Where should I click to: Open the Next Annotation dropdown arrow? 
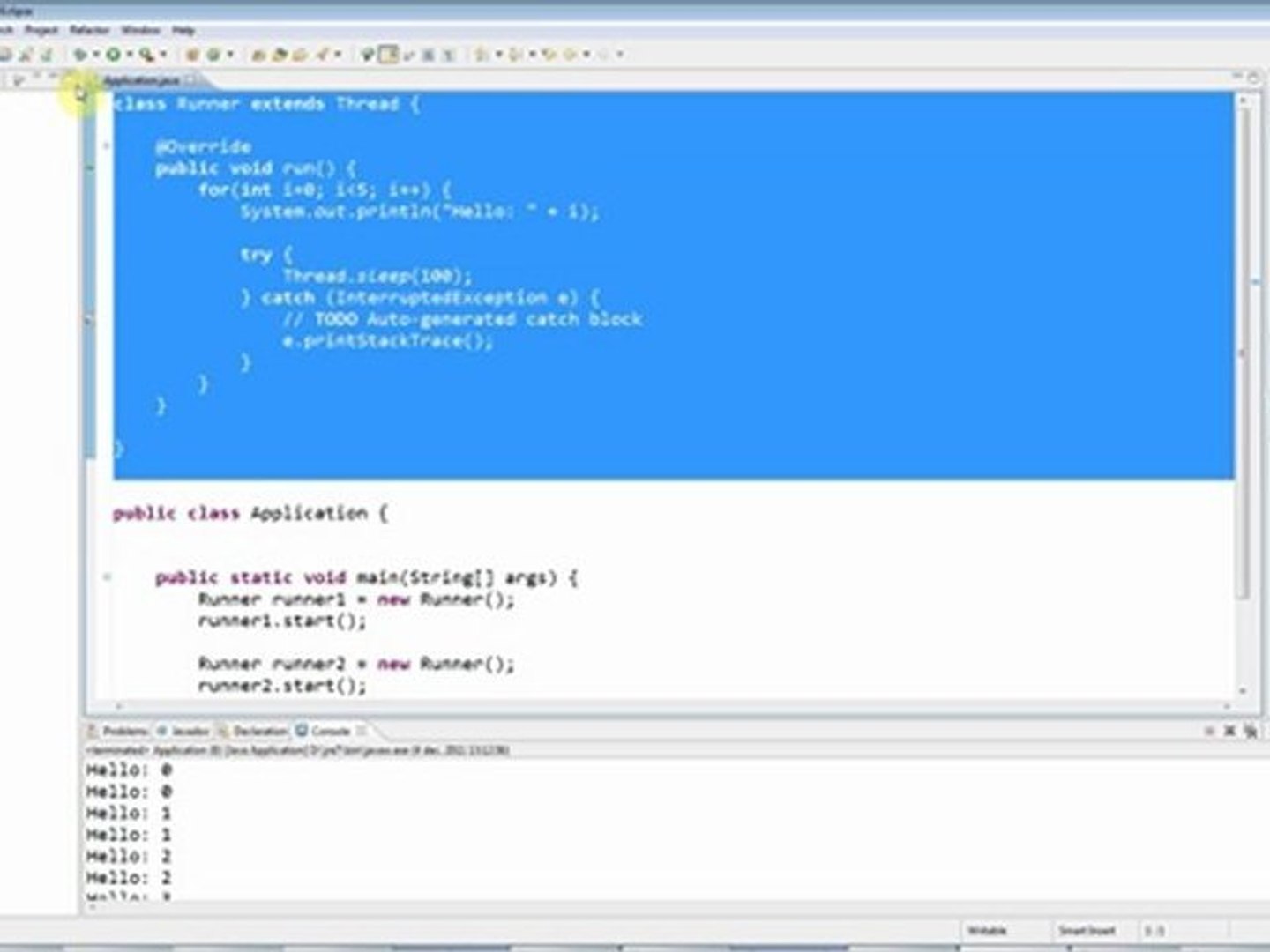pos(498,55)
